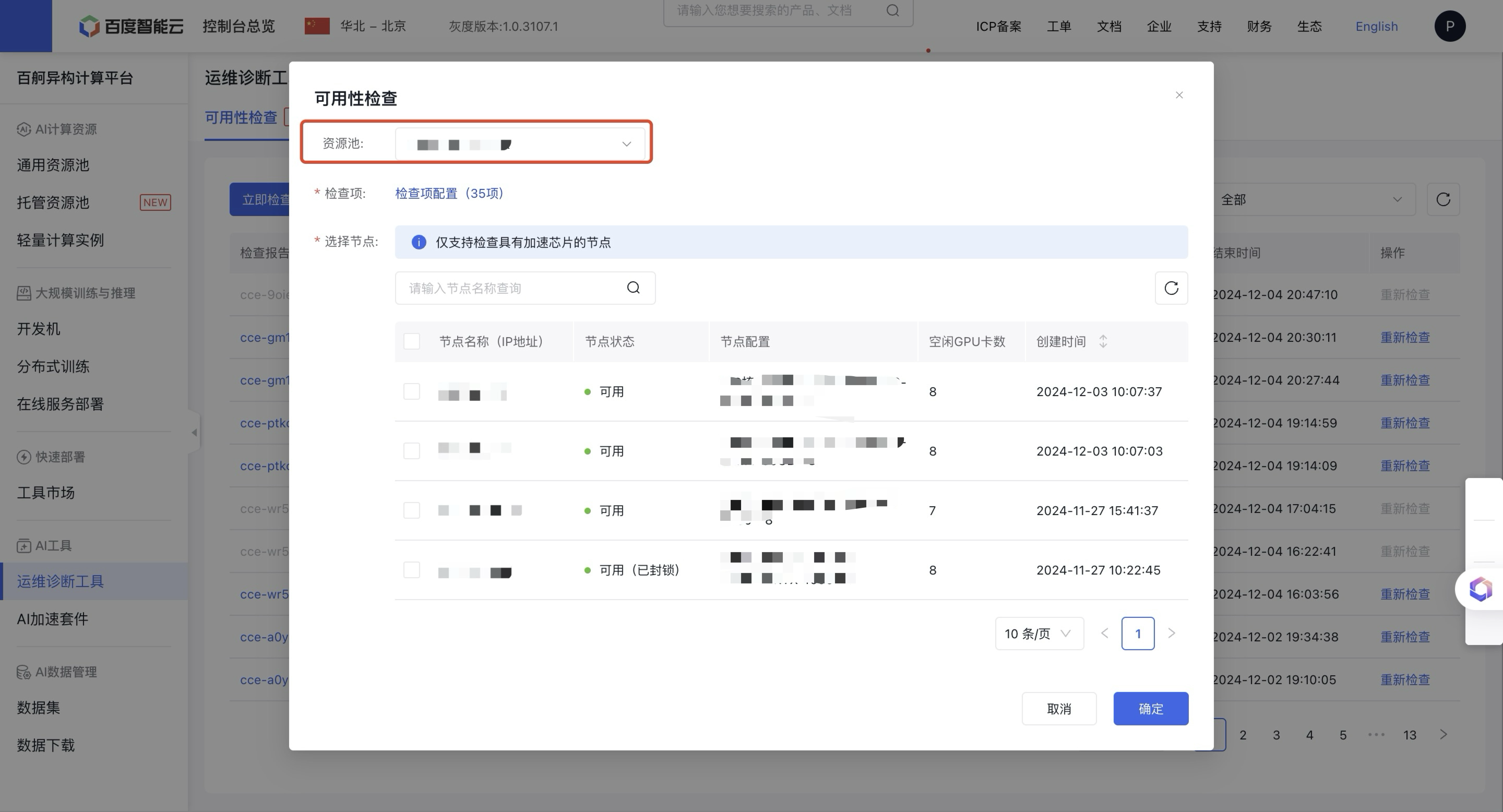The height and width of the screenshot is (812, 1503).
Task: Check the 可用（已封锁） node checkbox
Action: click(x=411, y=570)
